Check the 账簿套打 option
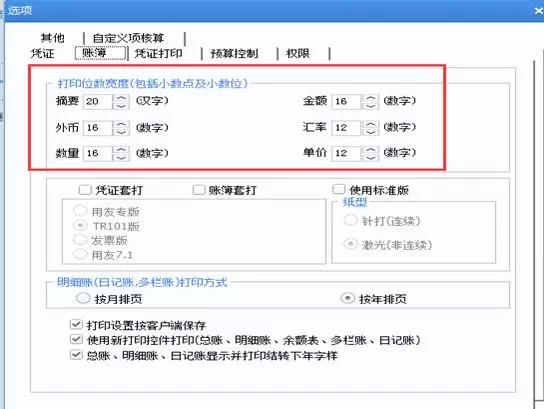544x409 pixels. 198,190
